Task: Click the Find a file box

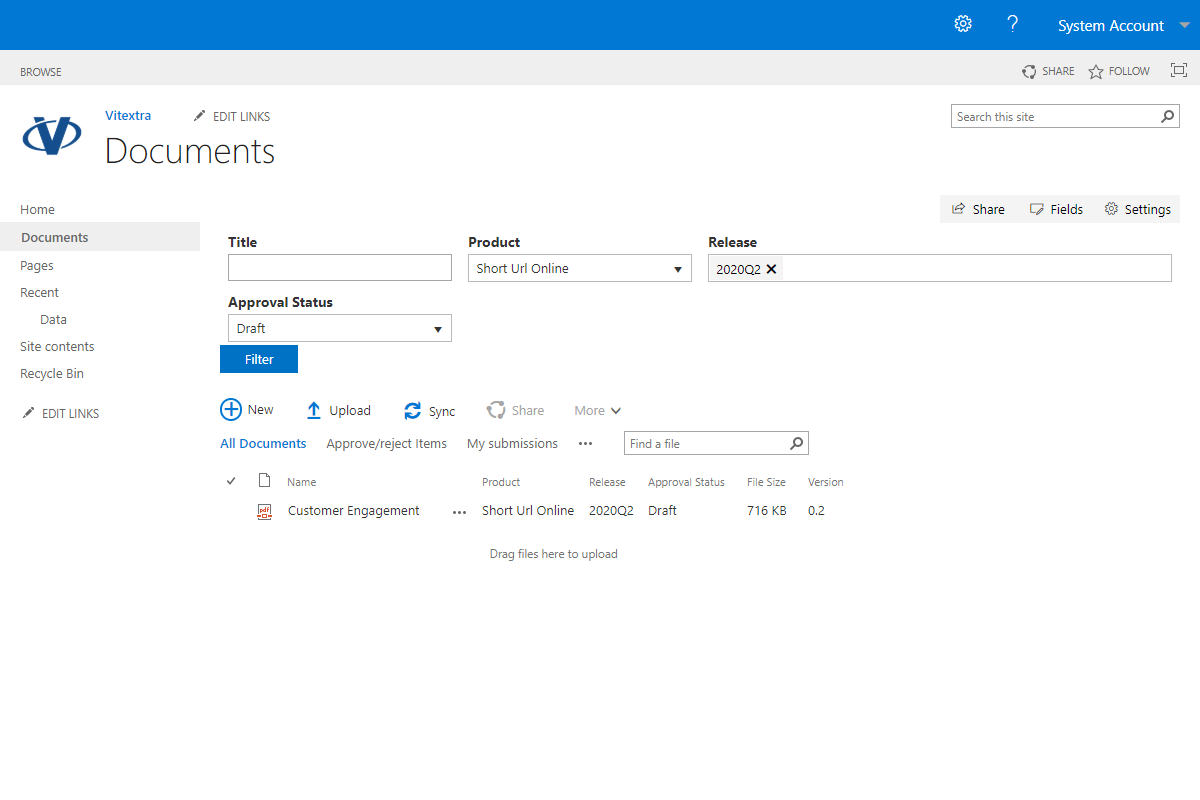Action: pyautogui.click(x=706, y=443)
